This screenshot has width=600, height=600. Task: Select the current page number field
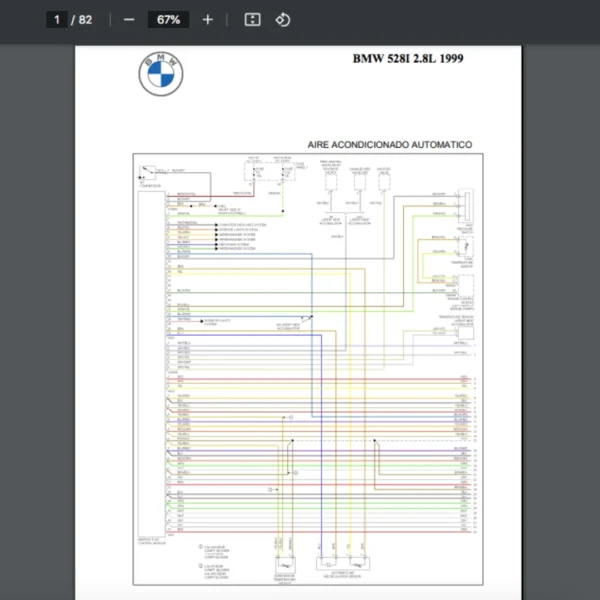tap(58, 20)
